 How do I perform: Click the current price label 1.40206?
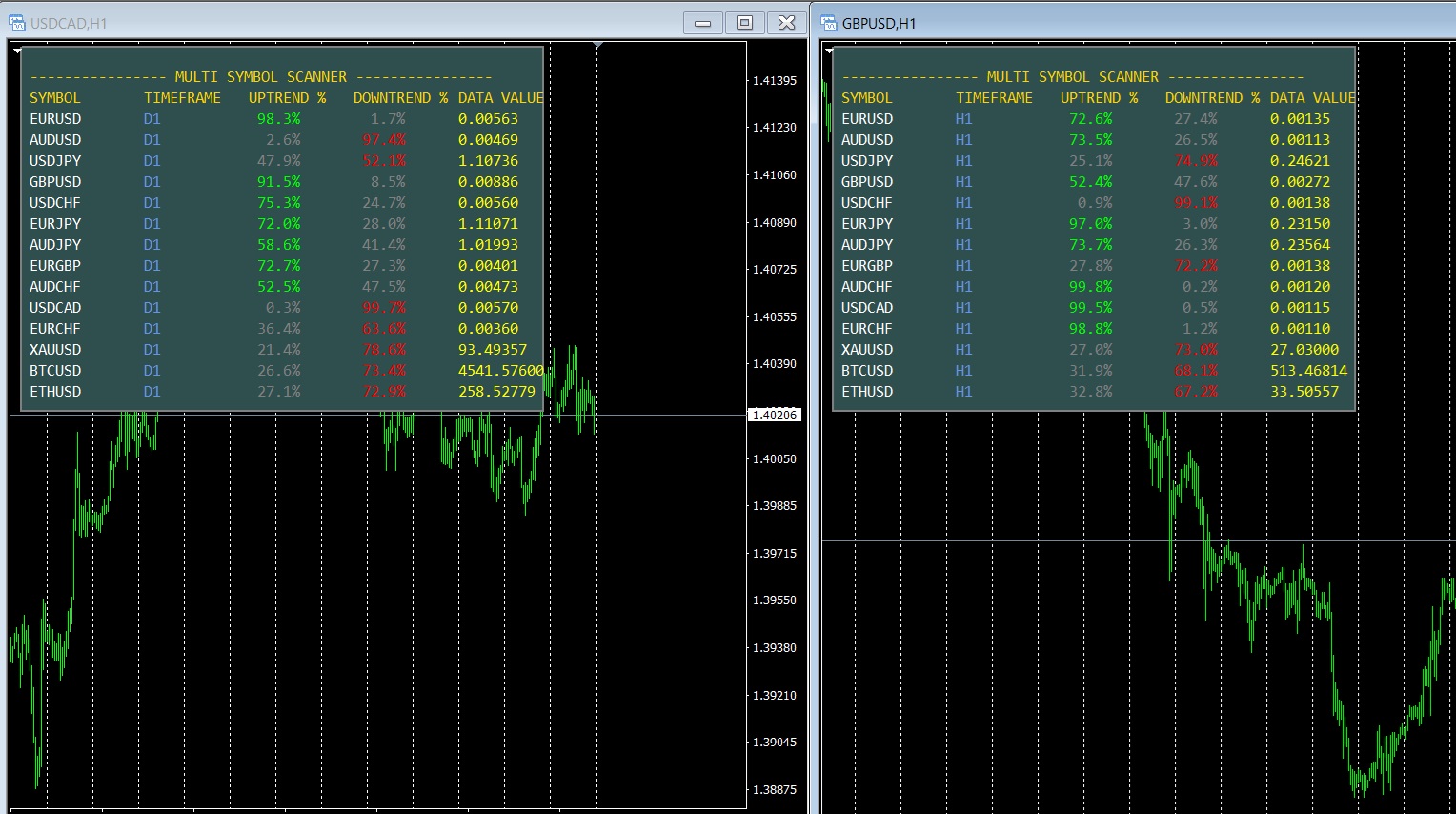774,415
